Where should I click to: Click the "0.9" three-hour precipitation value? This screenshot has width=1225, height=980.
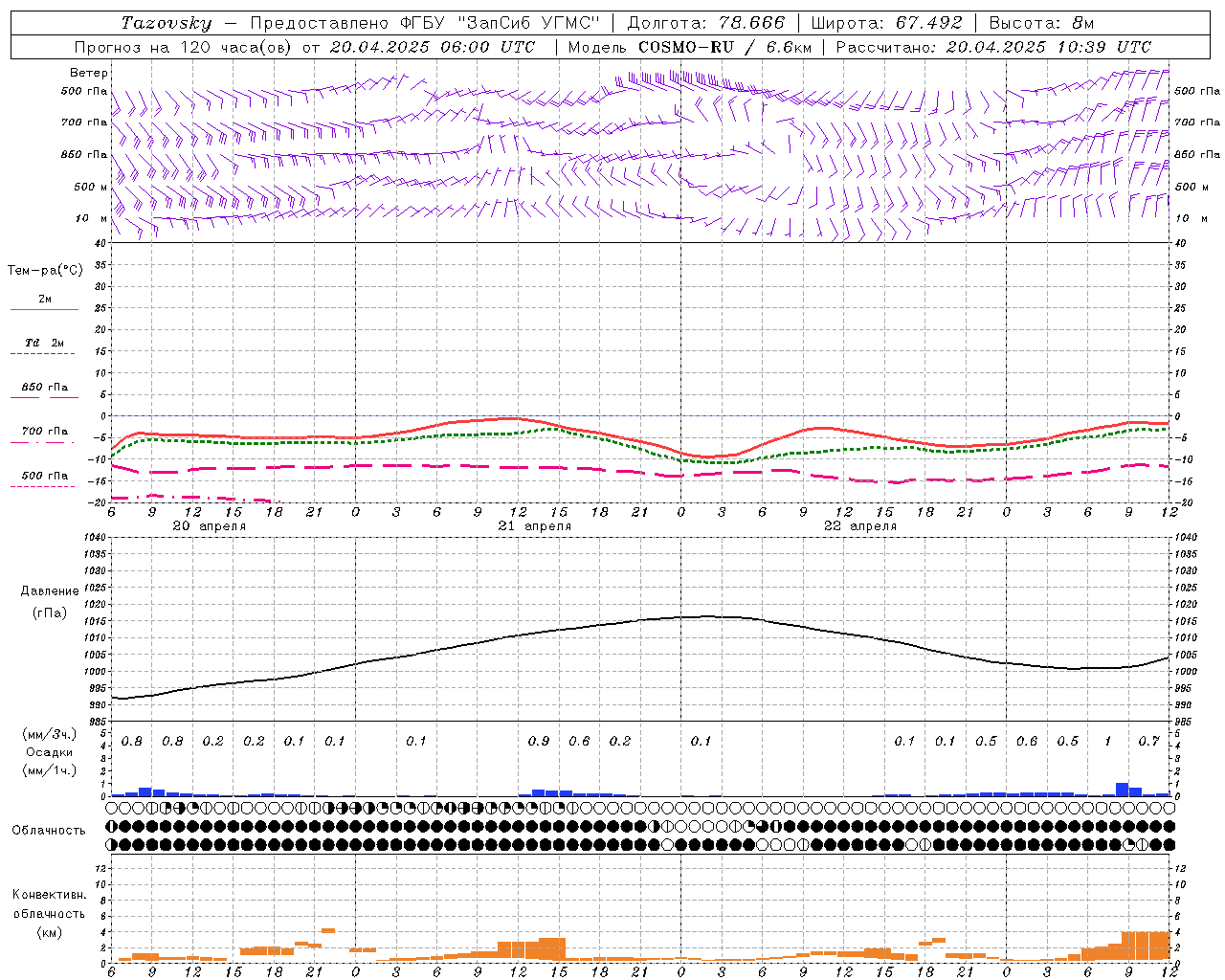(x=539, y=741)
